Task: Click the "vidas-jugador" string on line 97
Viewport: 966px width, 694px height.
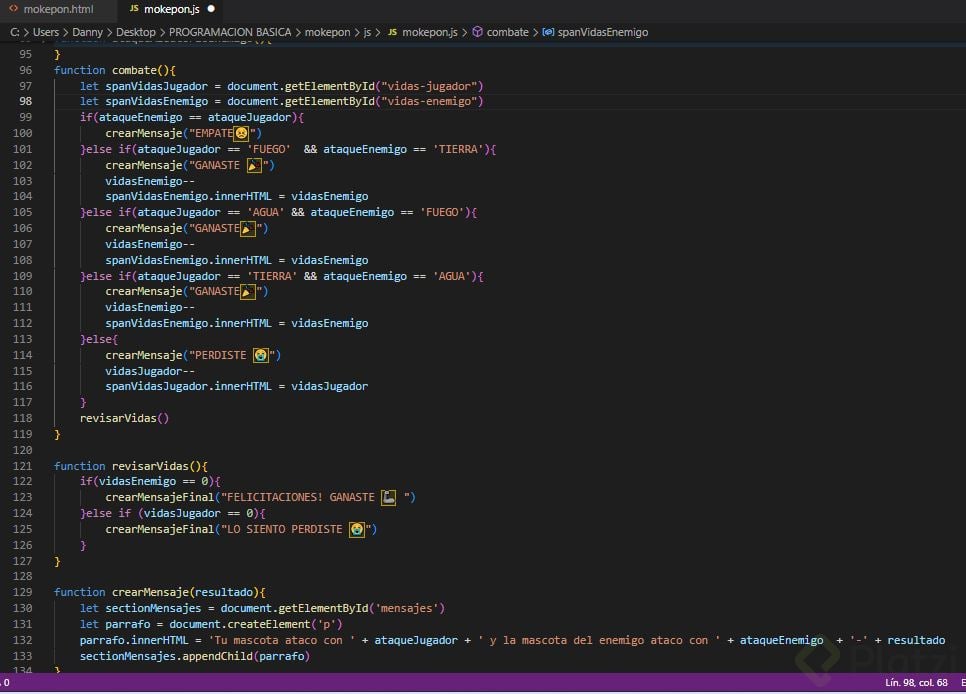Action: pos(429,86)
